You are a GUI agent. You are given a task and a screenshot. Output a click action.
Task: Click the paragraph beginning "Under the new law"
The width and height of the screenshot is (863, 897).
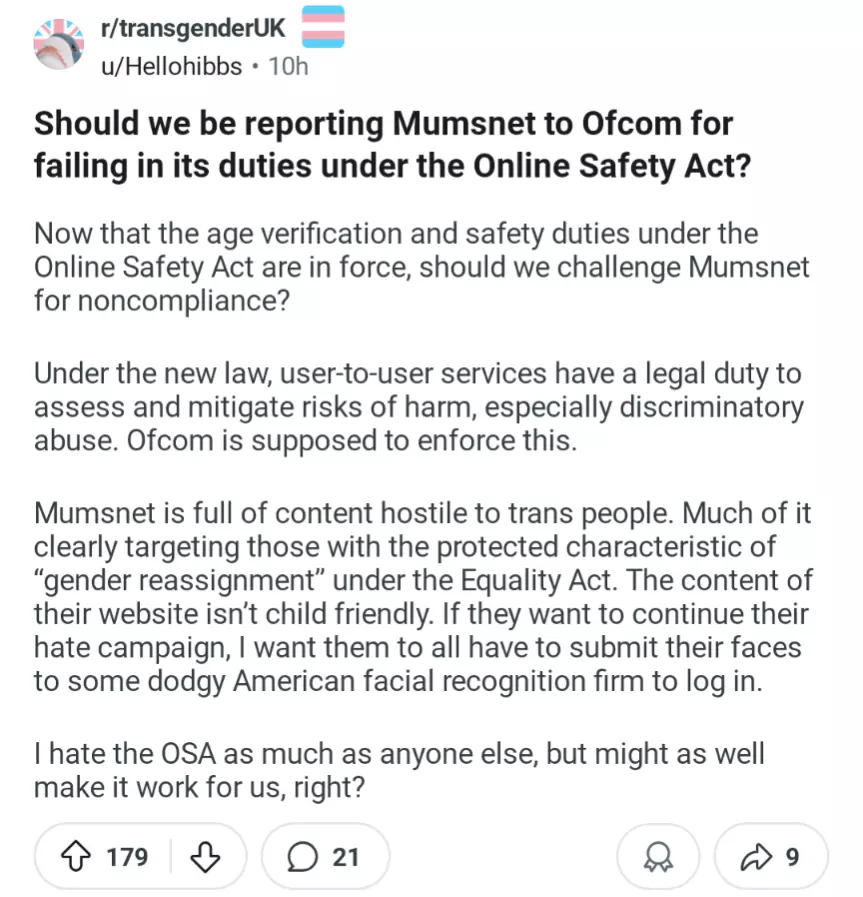point(418,407)
